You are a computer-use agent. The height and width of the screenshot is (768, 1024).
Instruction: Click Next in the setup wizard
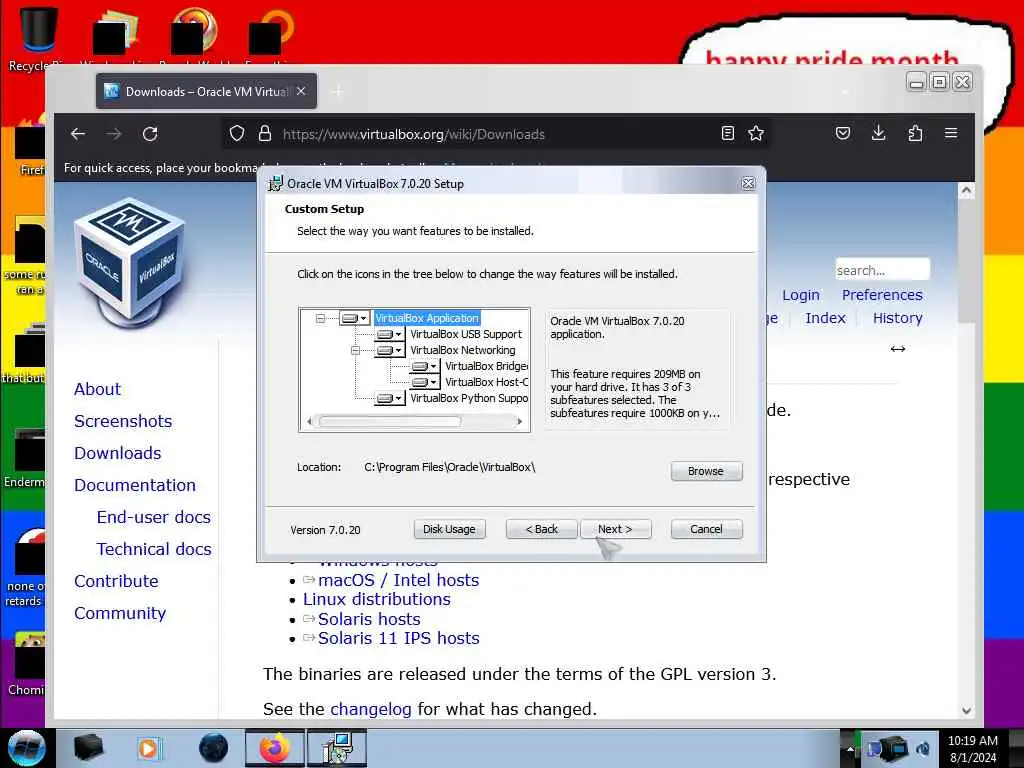pyautogui.click(x=615, y=529)
